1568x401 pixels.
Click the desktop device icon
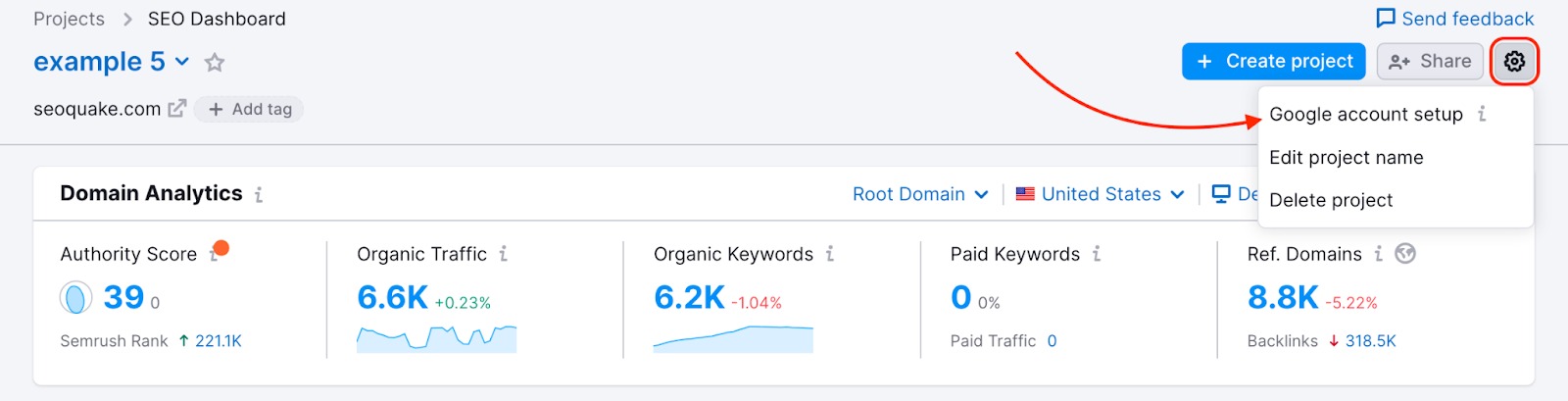click(x=1221, y=194)
